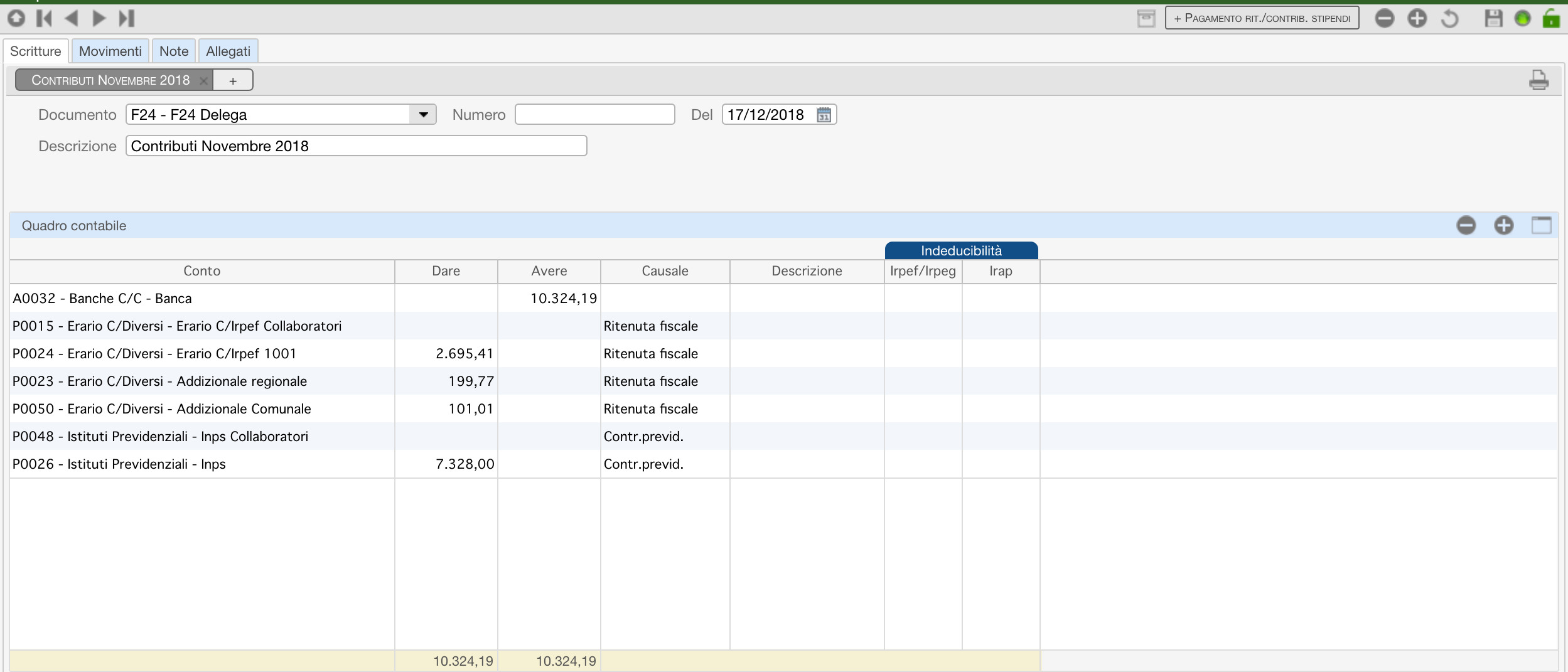Select row P0048 Inps Collaboratori
Image resolution: width=1568 pixels, height=672 pixels.
(783, 436)
